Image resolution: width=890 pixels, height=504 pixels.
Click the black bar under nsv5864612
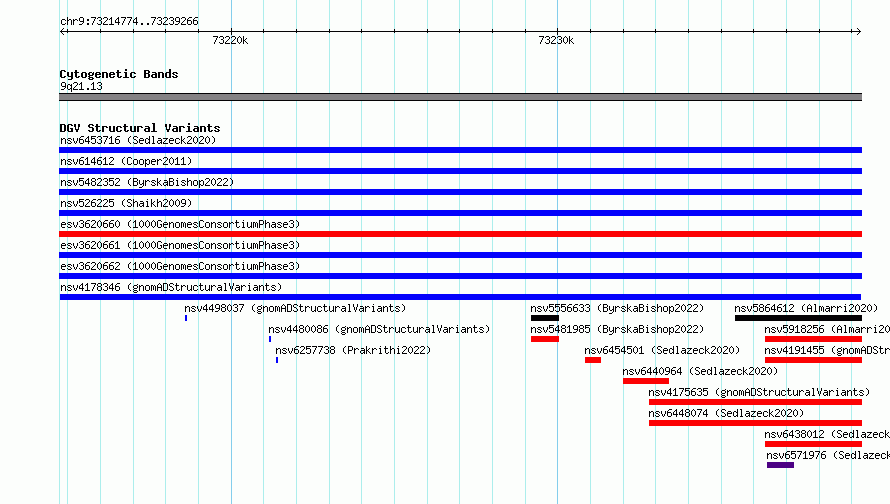click(x=798, y=318)
